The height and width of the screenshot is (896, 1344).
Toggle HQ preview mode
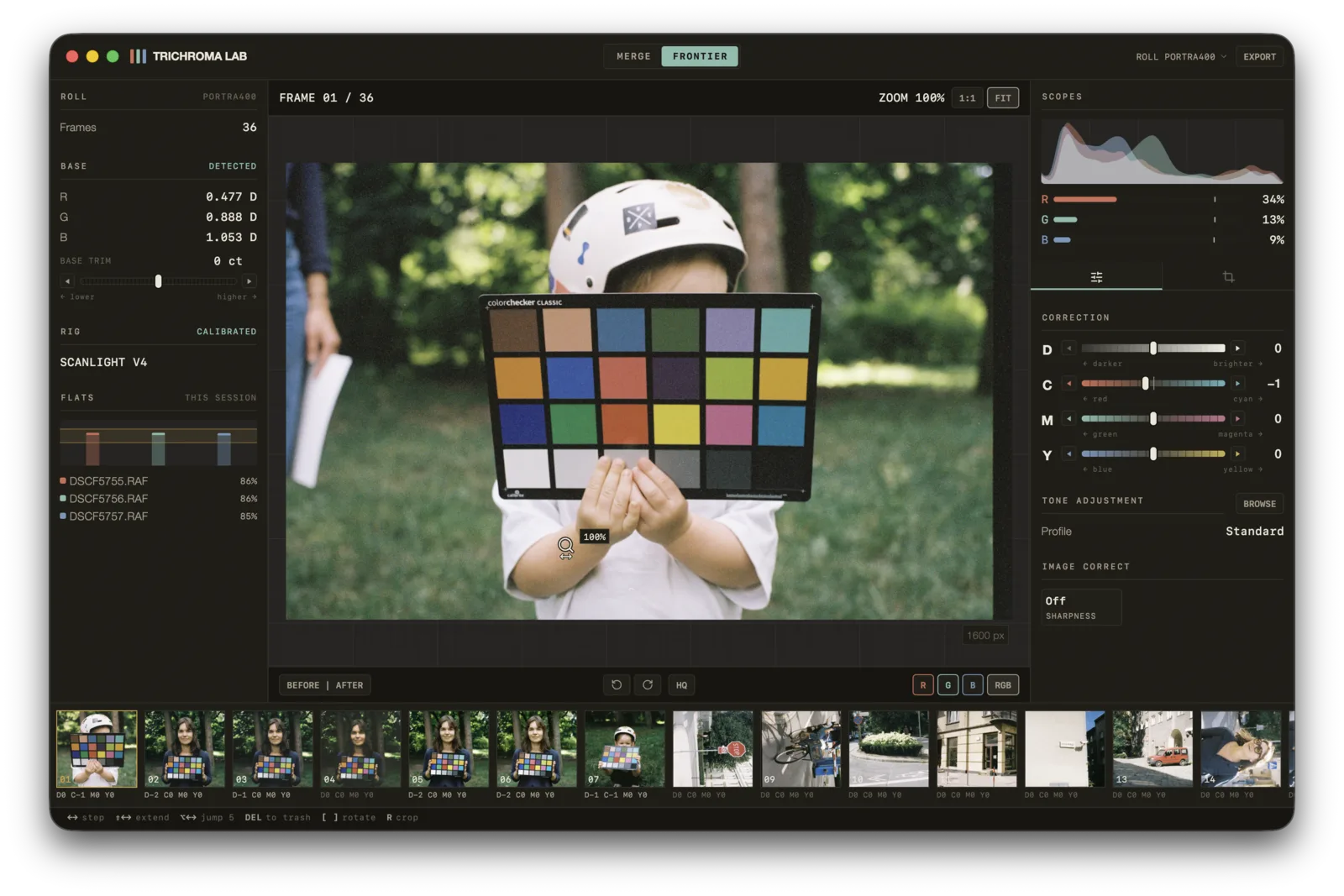tap(681, 685)
